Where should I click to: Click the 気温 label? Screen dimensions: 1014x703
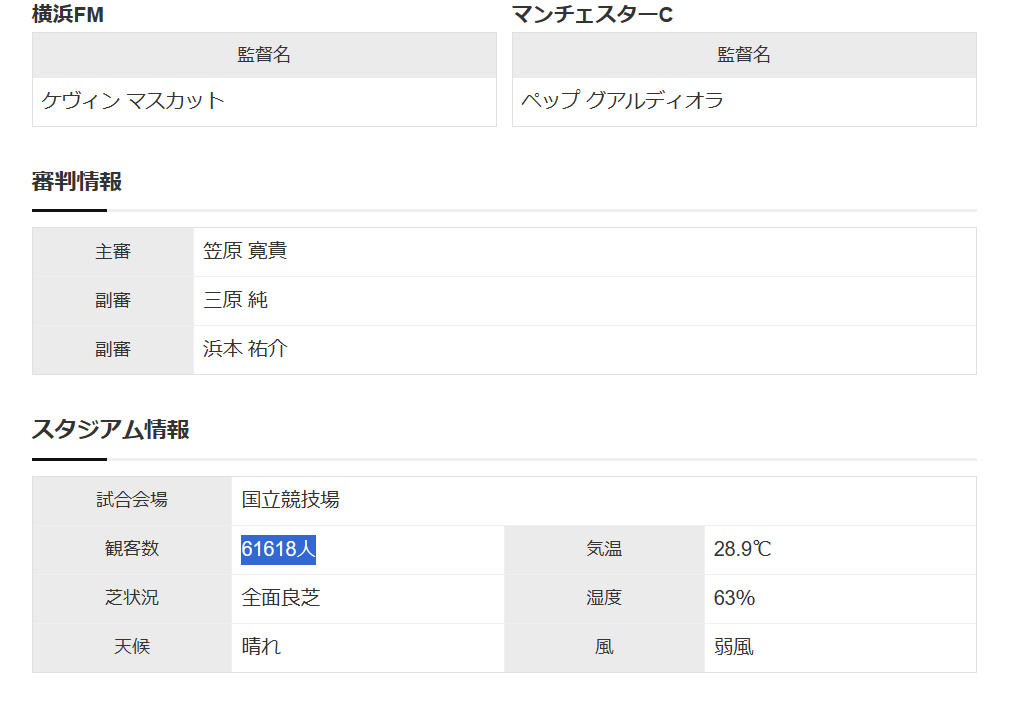(604, 549)
